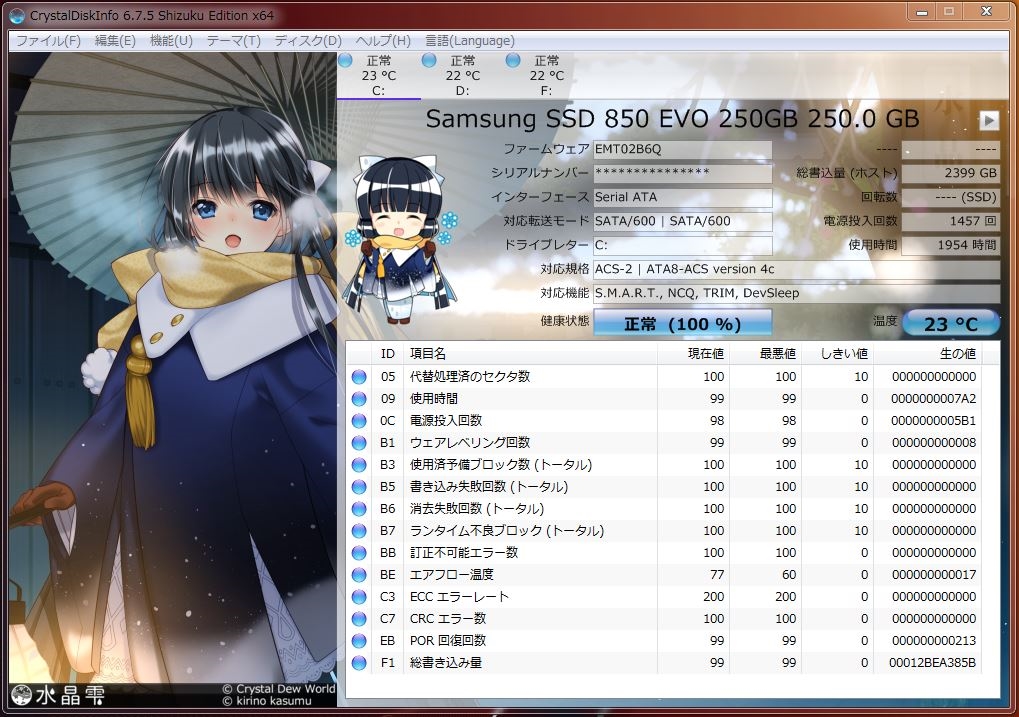Click the ACS-2 standard field

click(x=796, y=269)
